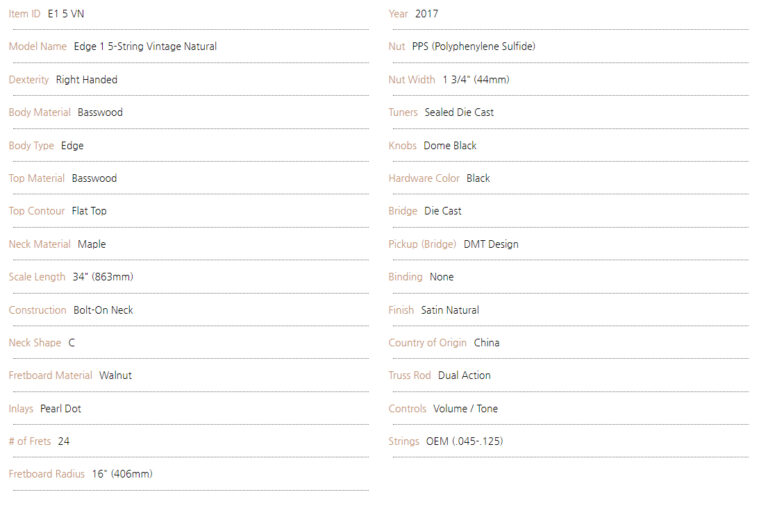Viewport: 768px width, 515px height.
Task: Click the Strings OEM (.045-.125) value
Action: click(464, 441)
